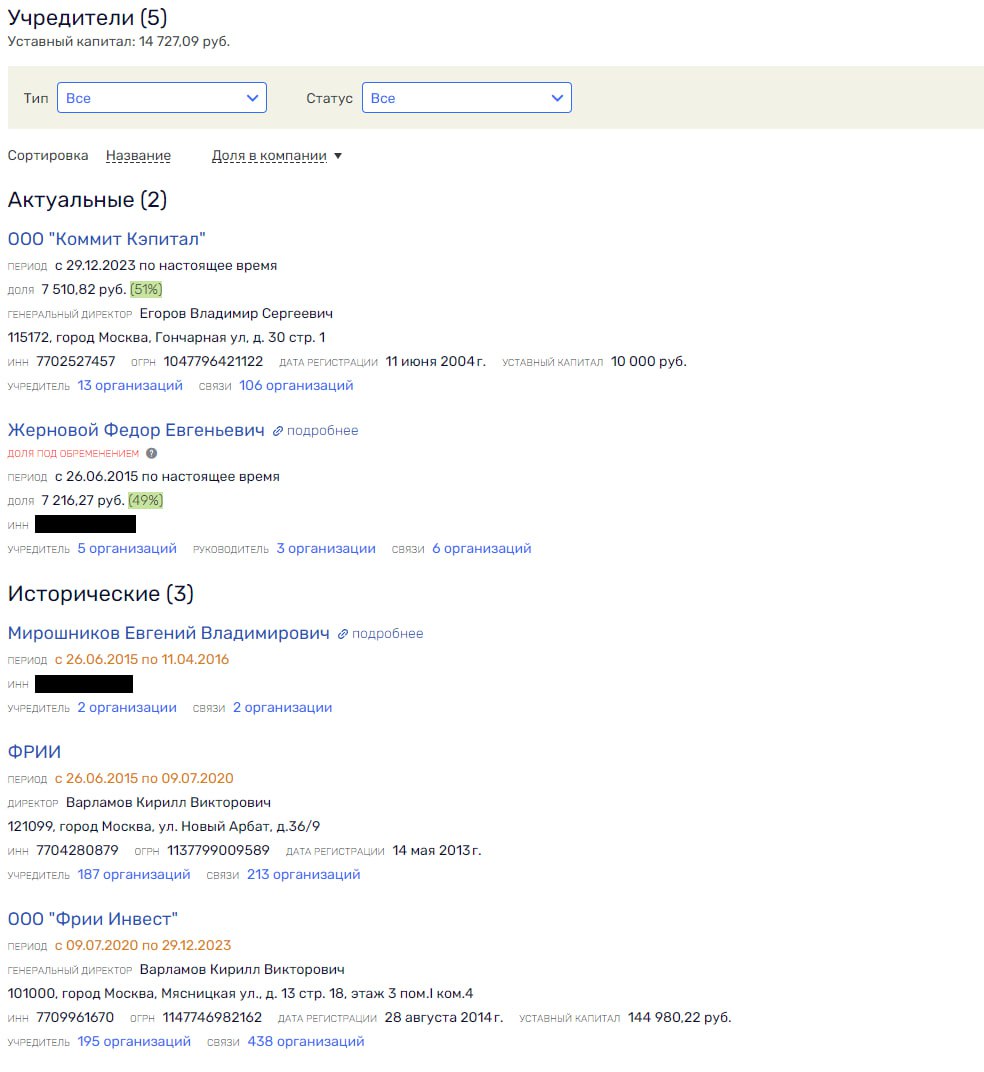The width and height of the screenshot is (984, 1072).
Task: View 5 организаций founded by Жерновой
Action: point(127,548)
